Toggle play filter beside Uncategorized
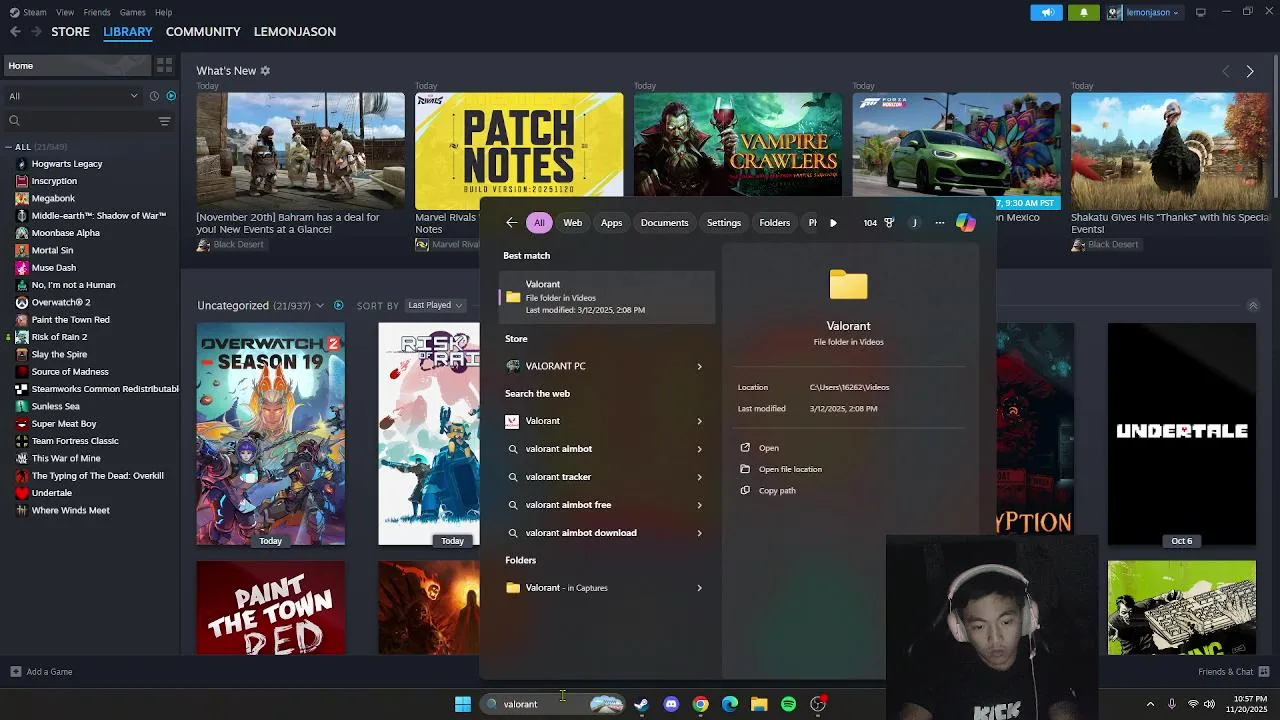The height and width of the screenshot is (720, 1280). tap(338, 305)
